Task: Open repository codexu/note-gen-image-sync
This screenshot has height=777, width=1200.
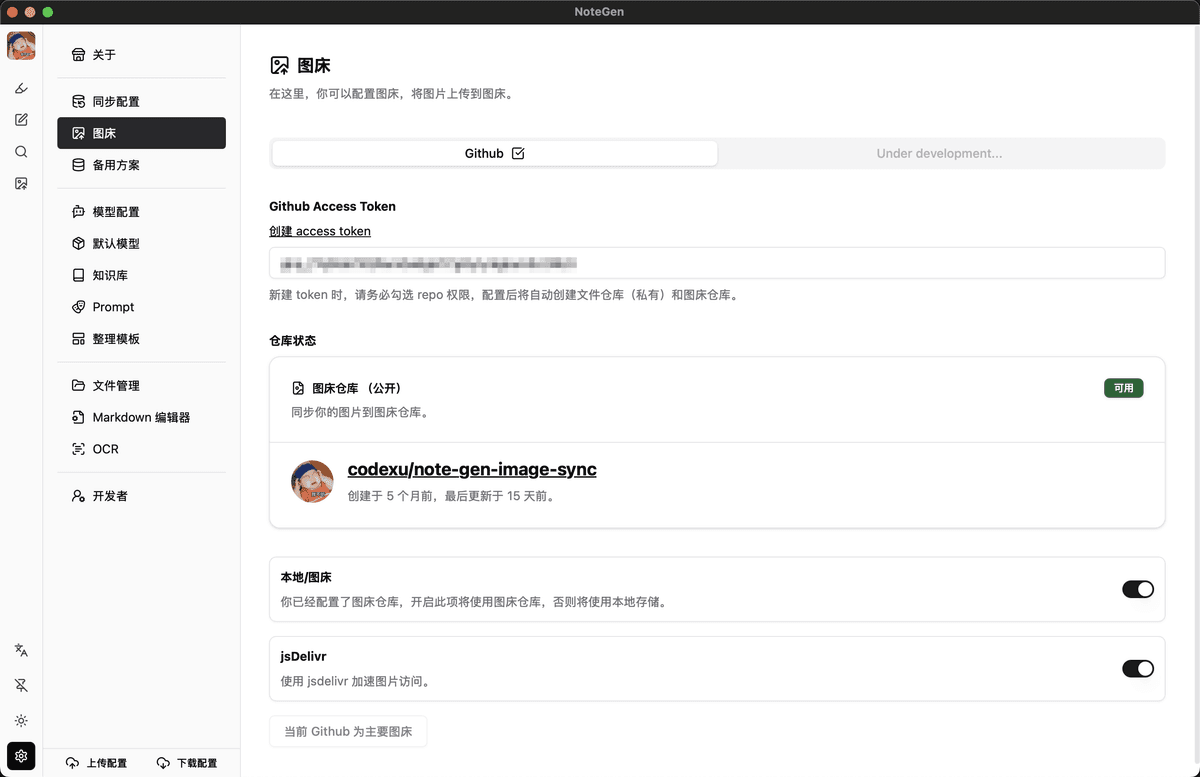Action: click(472, 468)
